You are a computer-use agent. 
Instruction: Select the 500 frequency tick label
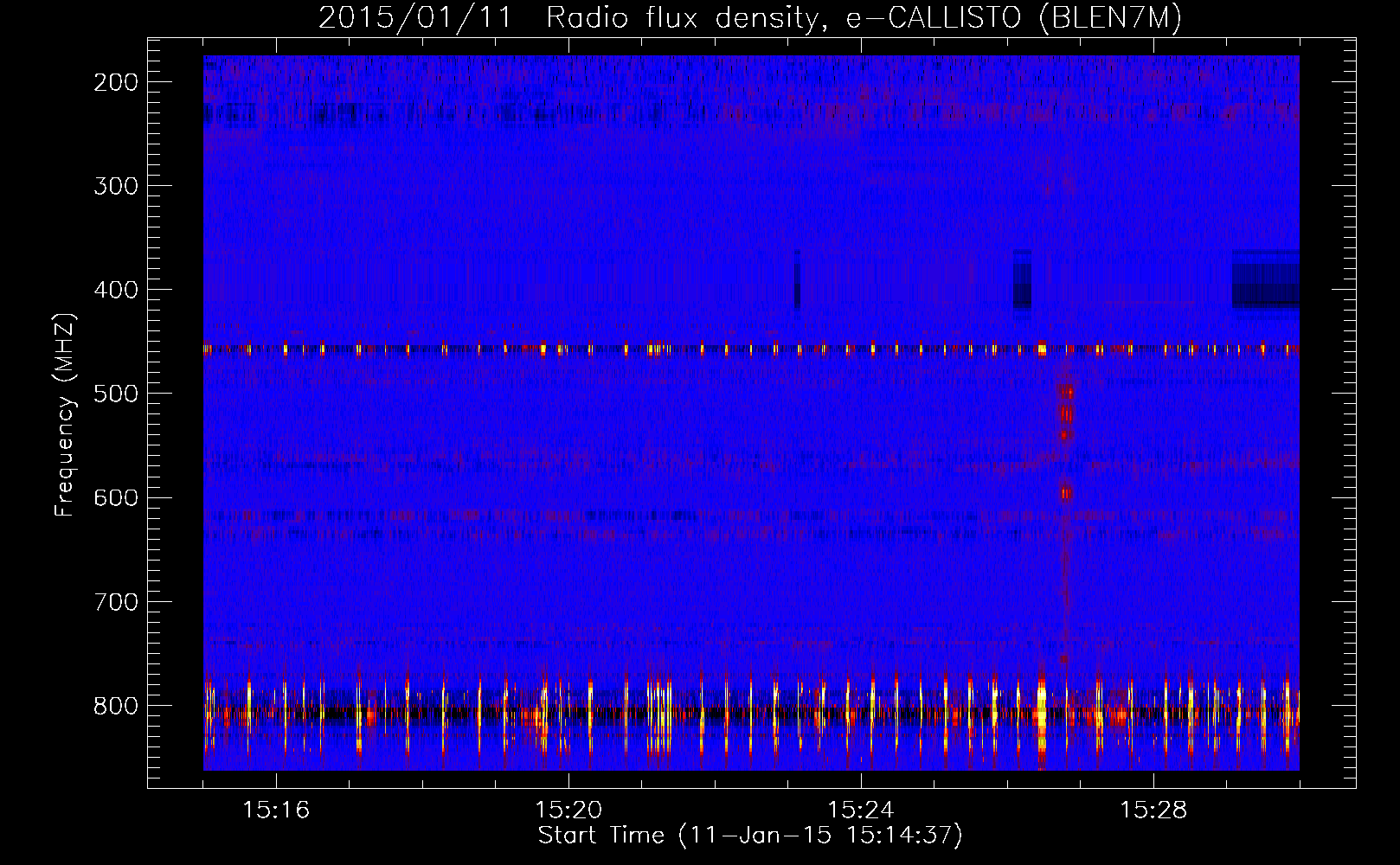[116, 394]
